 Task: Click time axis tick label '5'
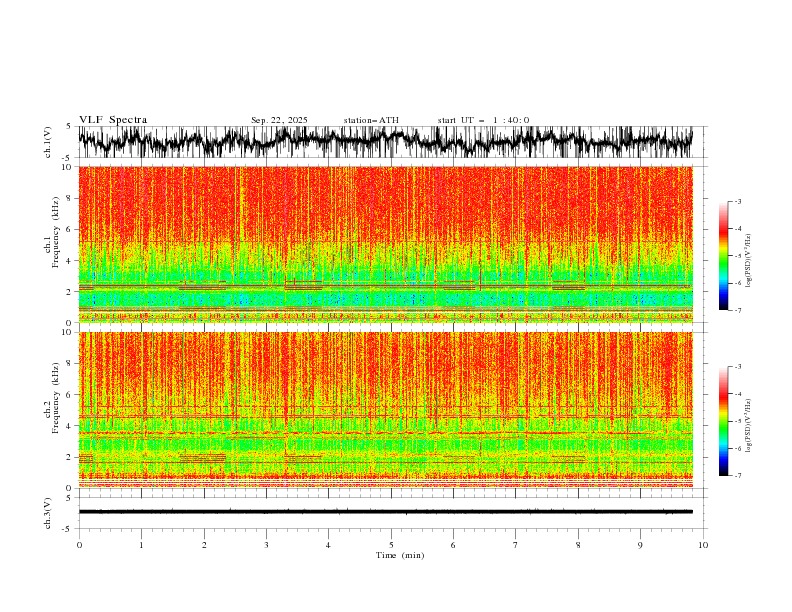coord(391,545)
